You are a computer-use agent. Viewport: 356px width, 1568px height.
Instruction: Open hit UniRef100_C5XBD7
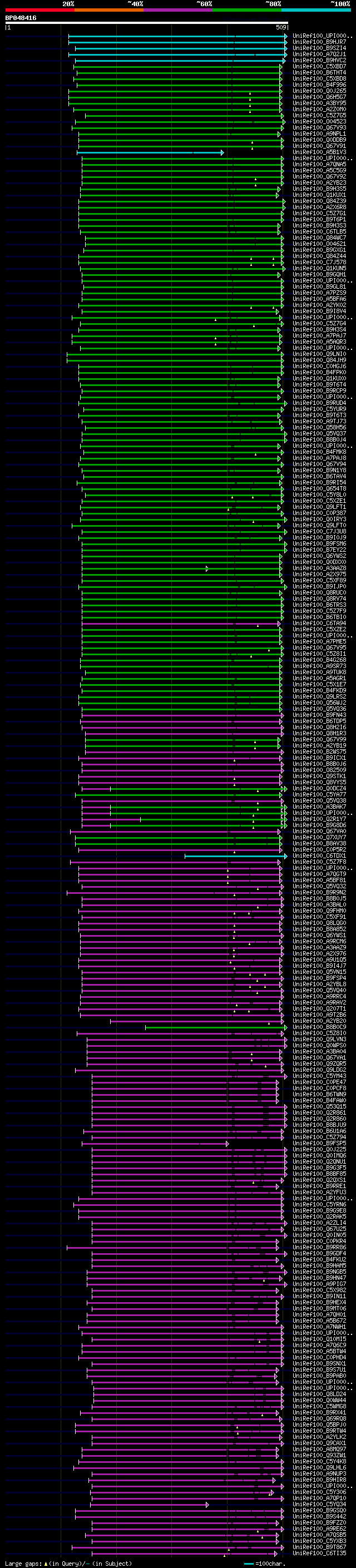coord(319,66)
